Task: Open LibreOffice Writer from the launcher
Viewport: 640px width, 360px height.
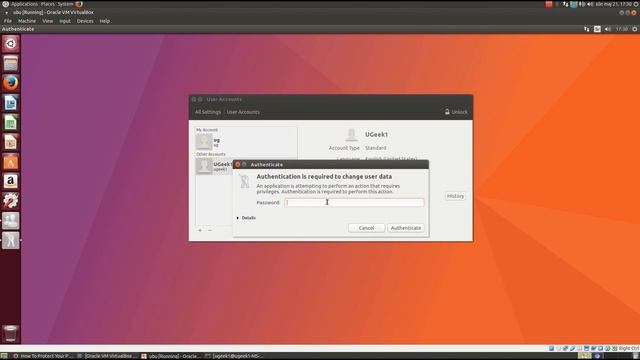Action: tap(11, 103)
